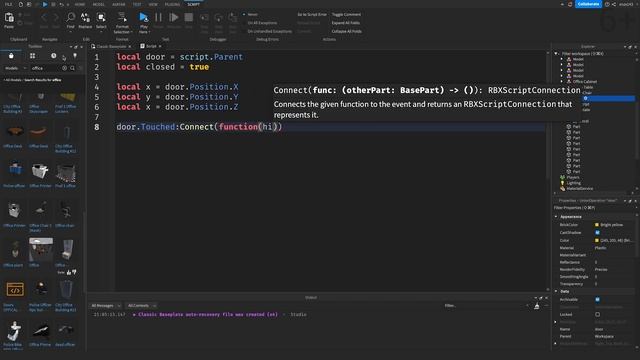
Task: Switch to the VIEW ribbon tab
Action: (x=153, y=4)
